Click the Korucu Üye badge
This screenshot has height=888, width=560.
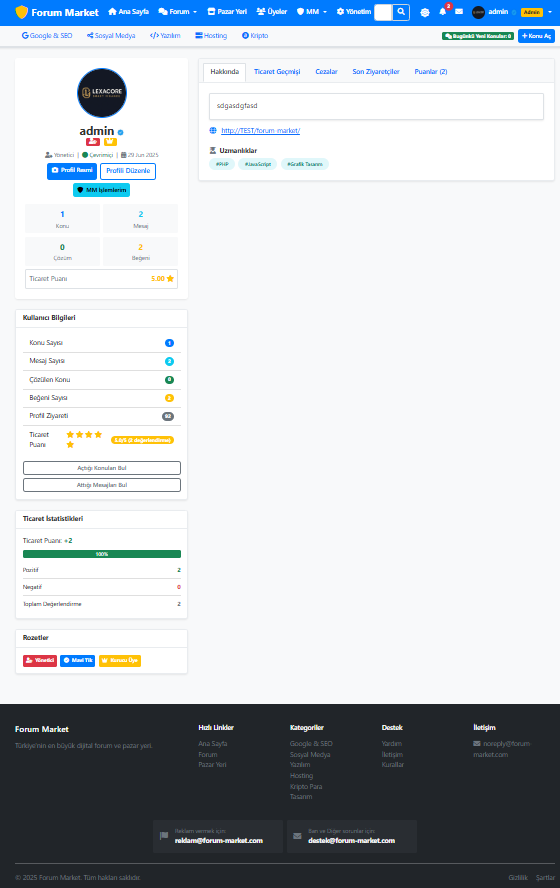point(120,660)
